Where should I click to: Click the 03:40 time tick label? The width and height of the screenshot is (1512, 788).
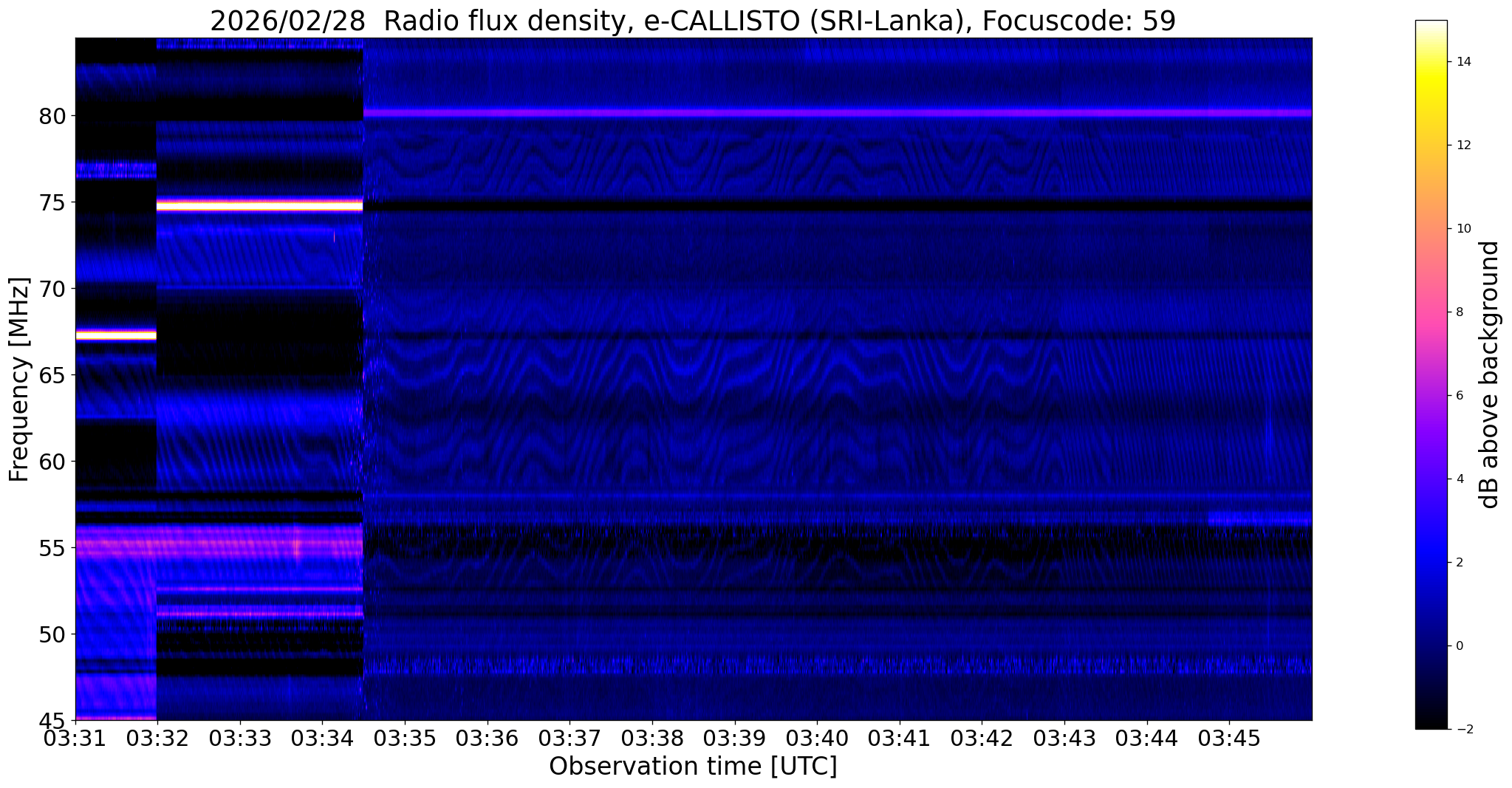(x=817, y=738)
